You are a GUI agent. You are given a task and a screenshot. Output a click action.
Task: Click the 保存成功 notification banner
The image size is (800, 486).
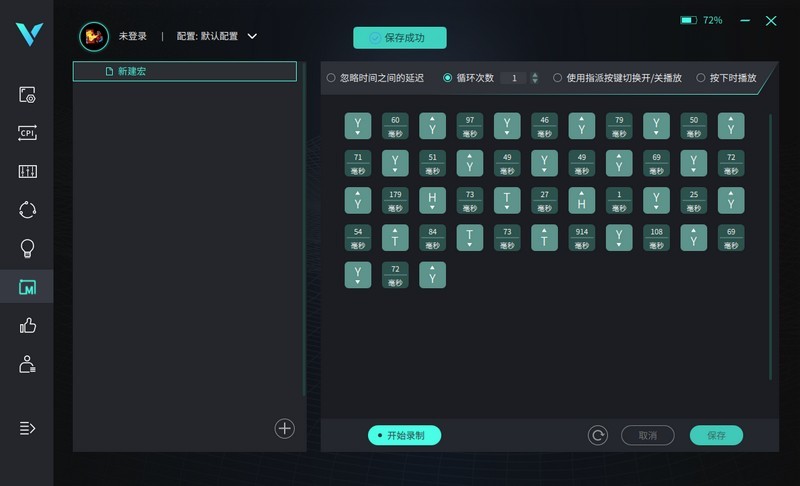point(400,38)
